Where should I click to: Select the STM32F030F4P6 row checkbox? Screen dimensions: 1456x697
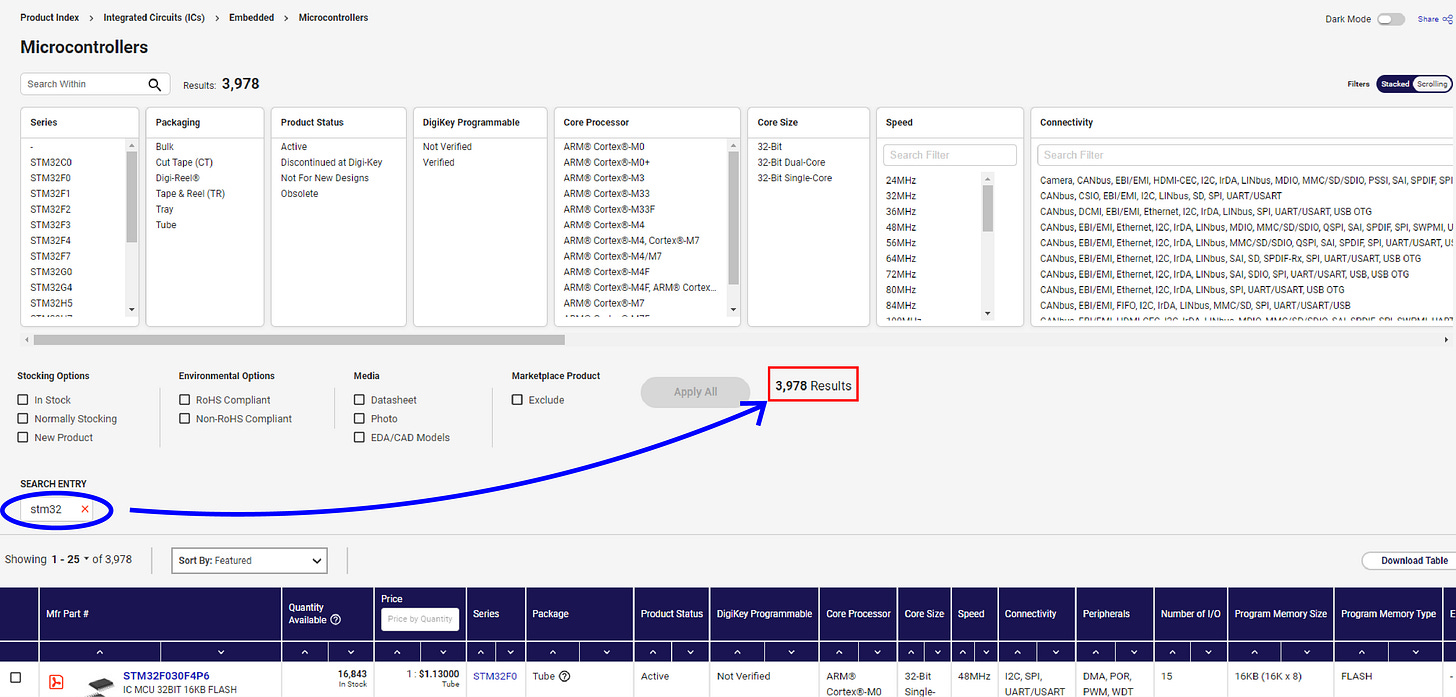pyautogui.click(x=15, y=678)
